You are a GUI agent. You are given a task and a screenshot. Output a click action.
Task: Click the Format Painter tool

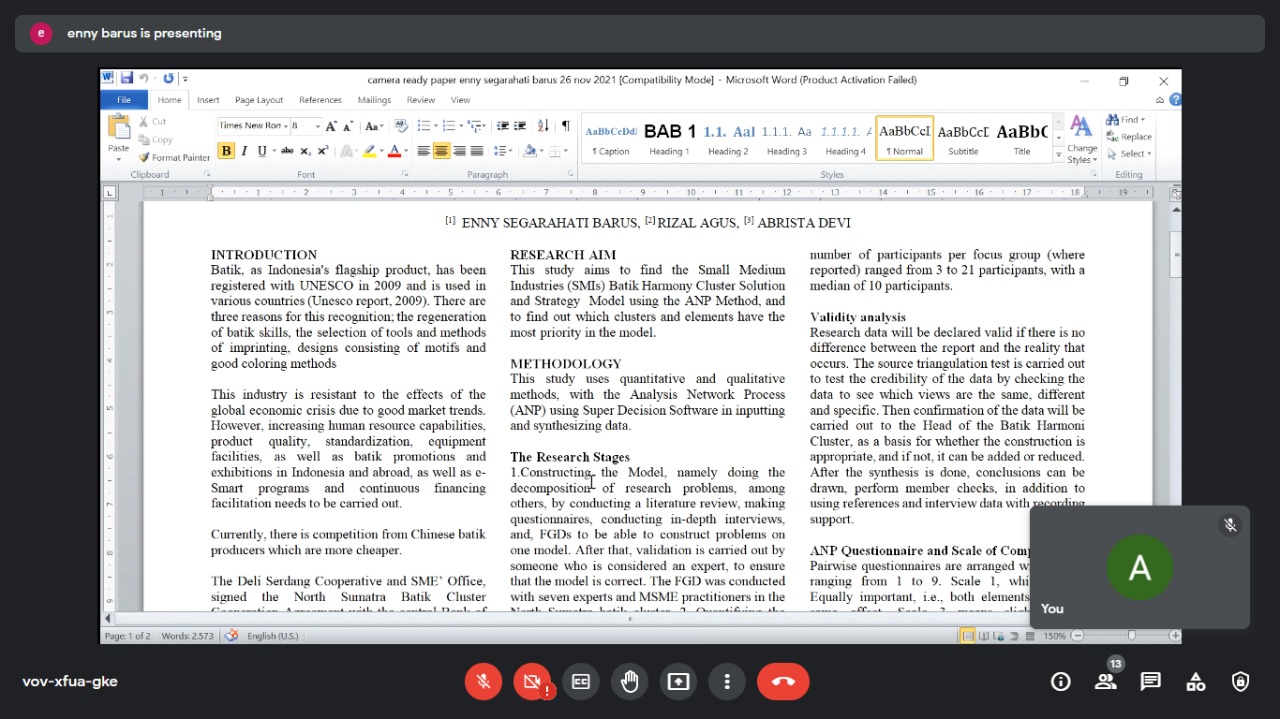[174, 157]
